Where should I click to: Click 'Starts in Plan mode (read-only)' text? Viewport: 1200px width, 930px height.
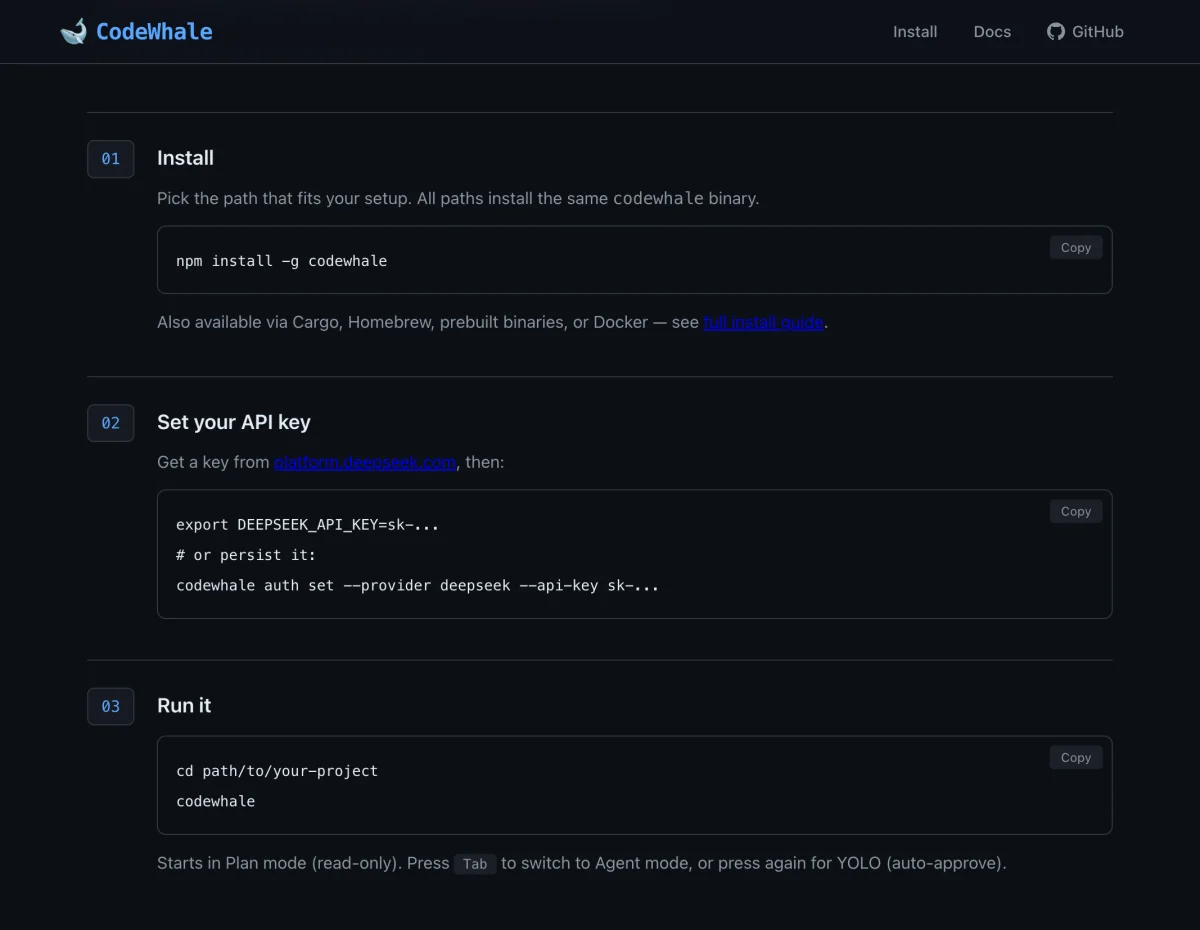tap(280, 863)
